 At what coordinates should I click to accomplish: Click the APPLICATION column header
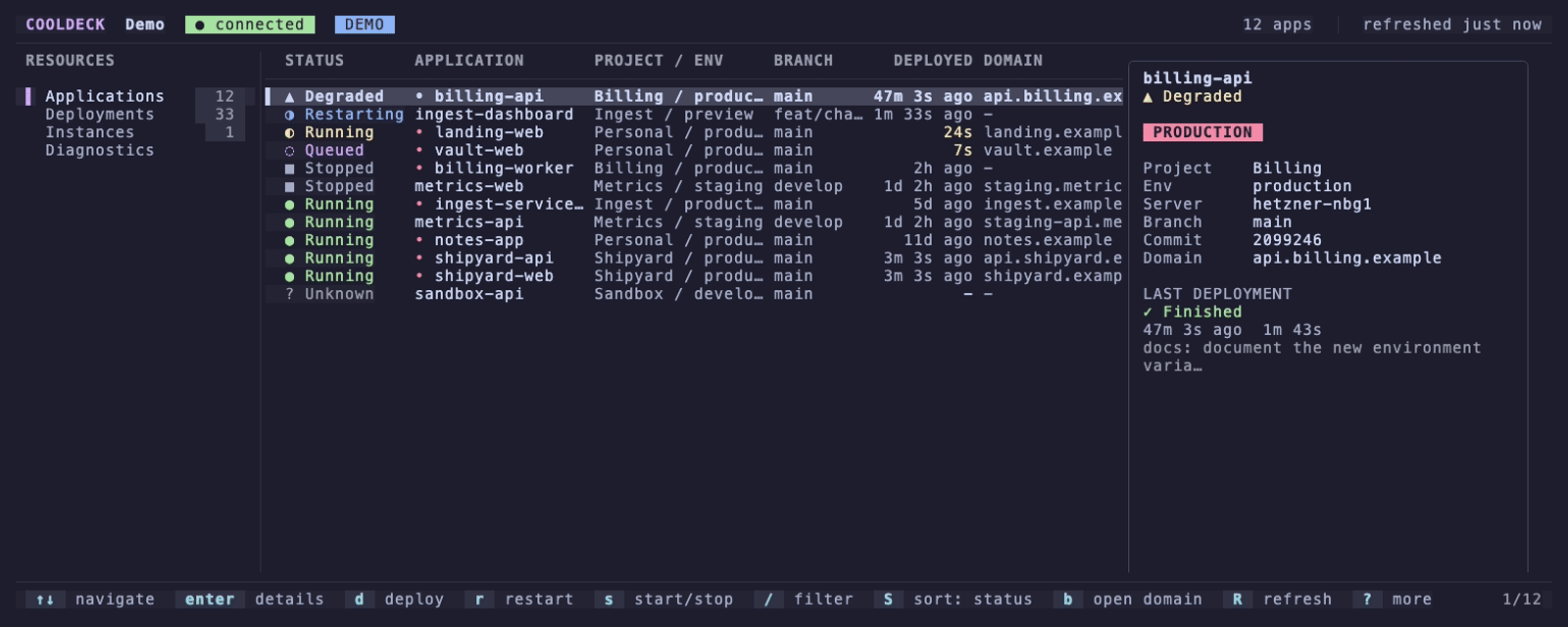[x=469, y=61]
